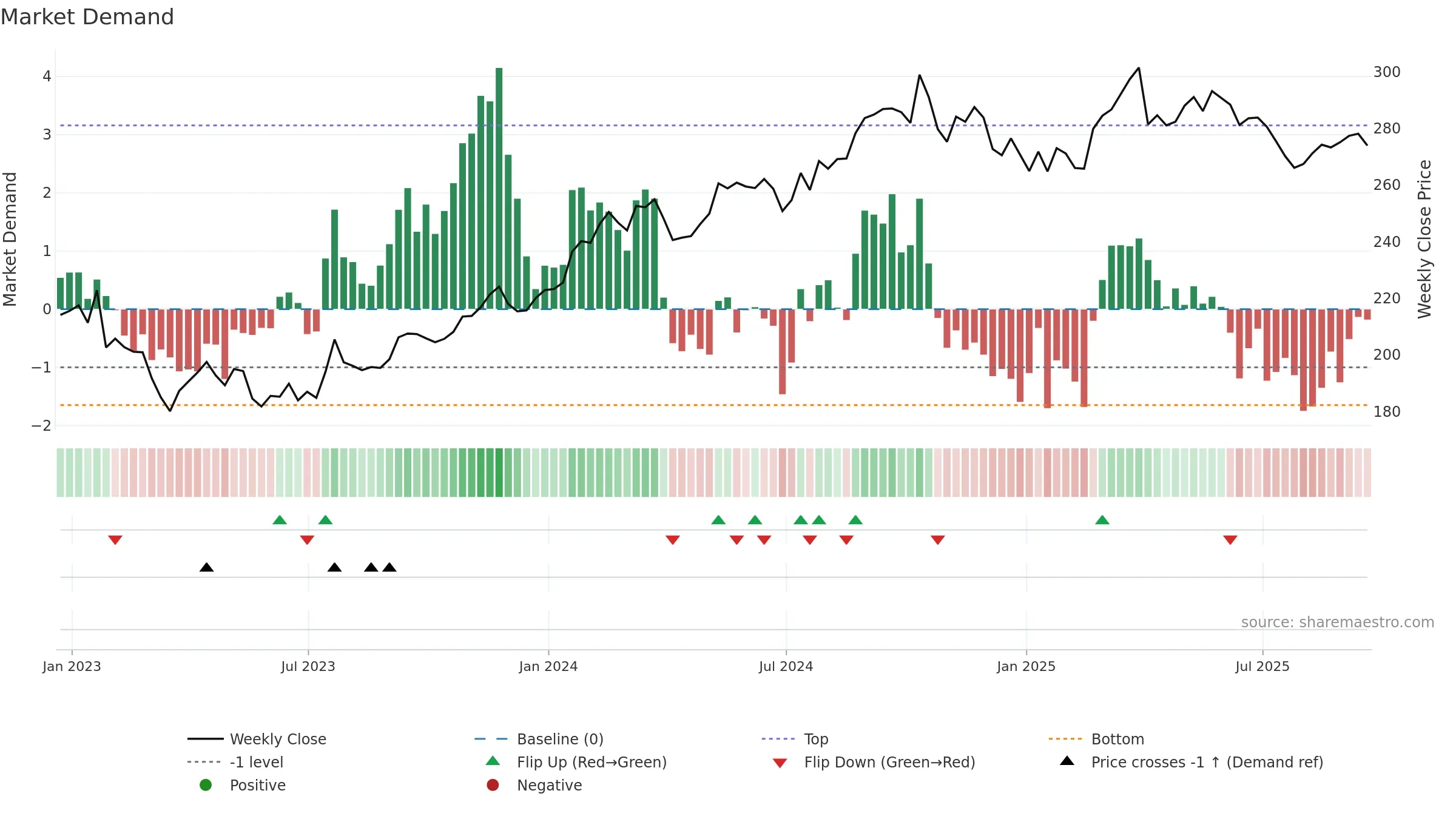Click the Jul 2024 x-axis label

click(x=786, y=666)
